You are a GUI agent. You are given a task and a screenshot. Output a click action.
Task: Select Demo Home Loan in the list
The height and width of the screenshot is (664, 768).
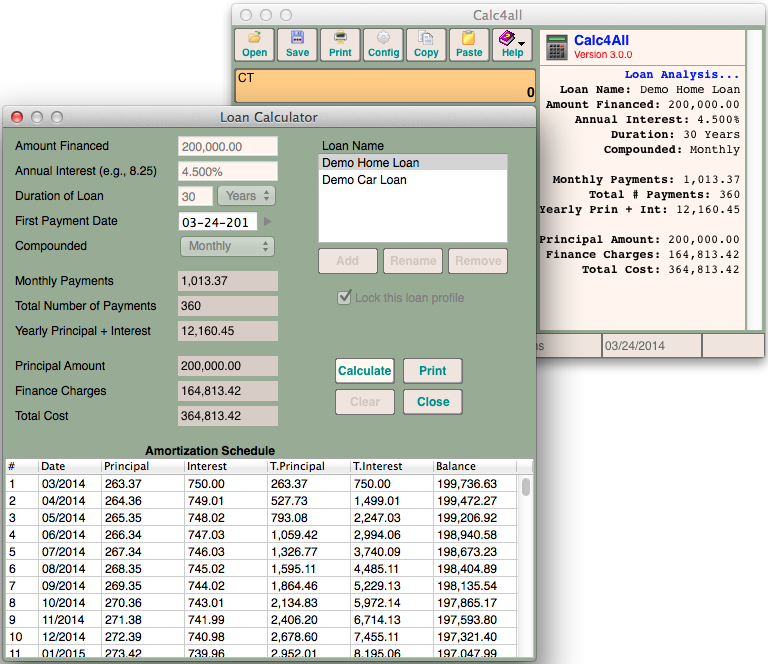tap(370, 163)
